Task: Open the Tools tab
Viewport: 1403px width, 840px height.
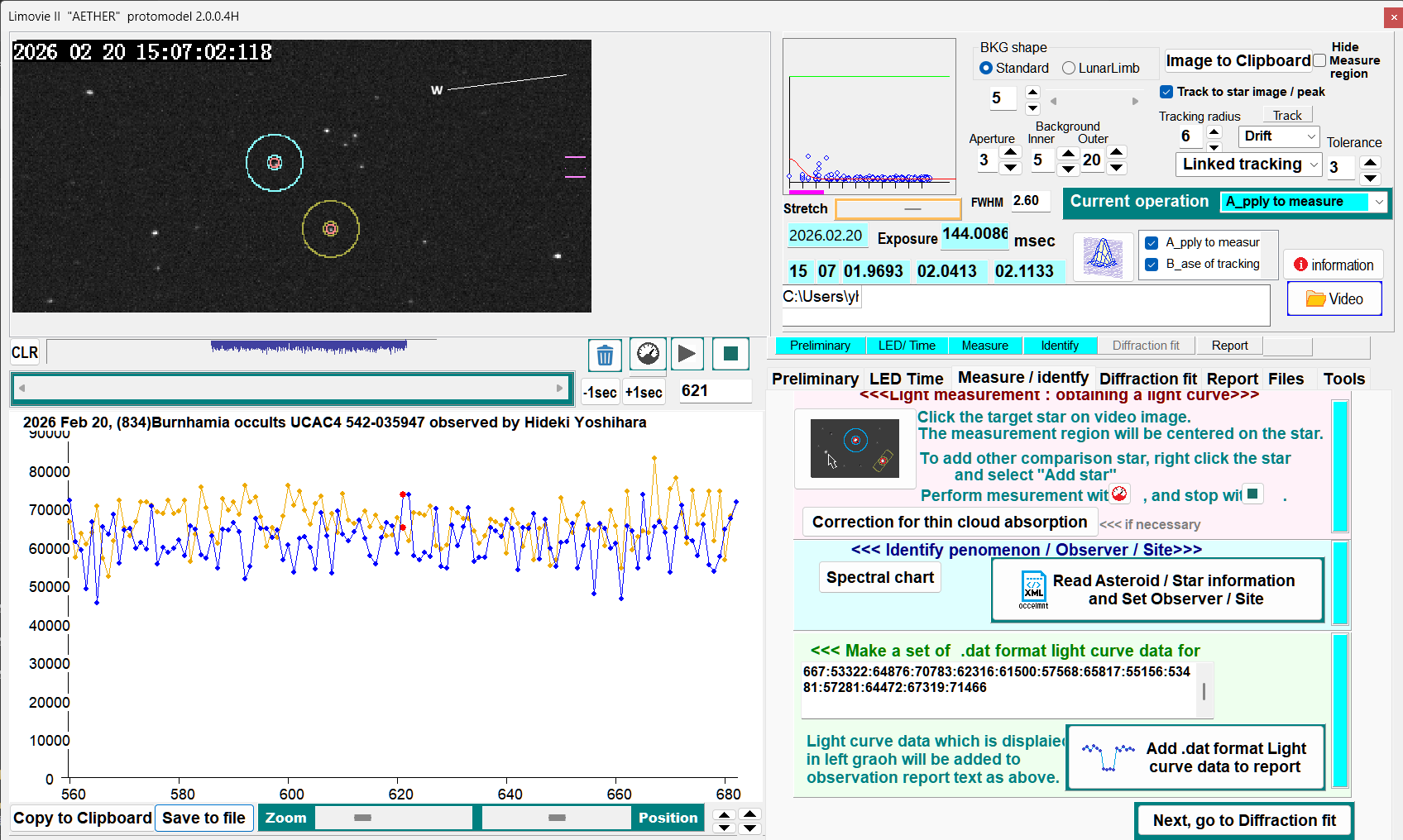Action: (1343, 379)
